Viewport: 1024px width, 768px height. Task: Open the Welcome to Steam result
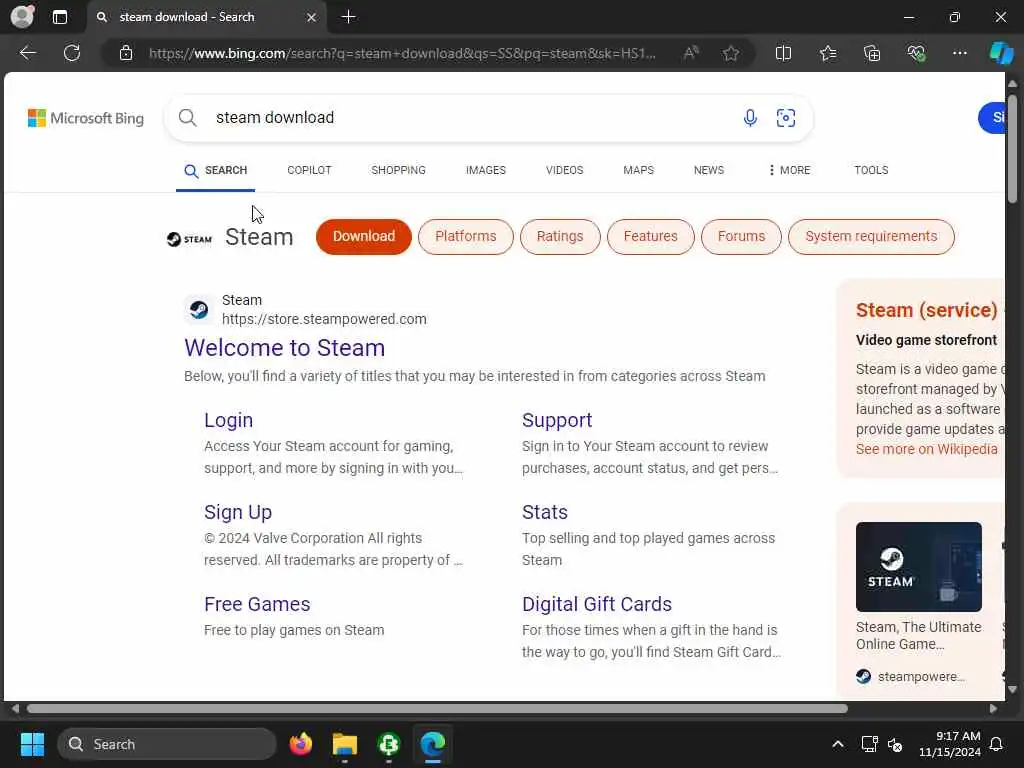285,348
